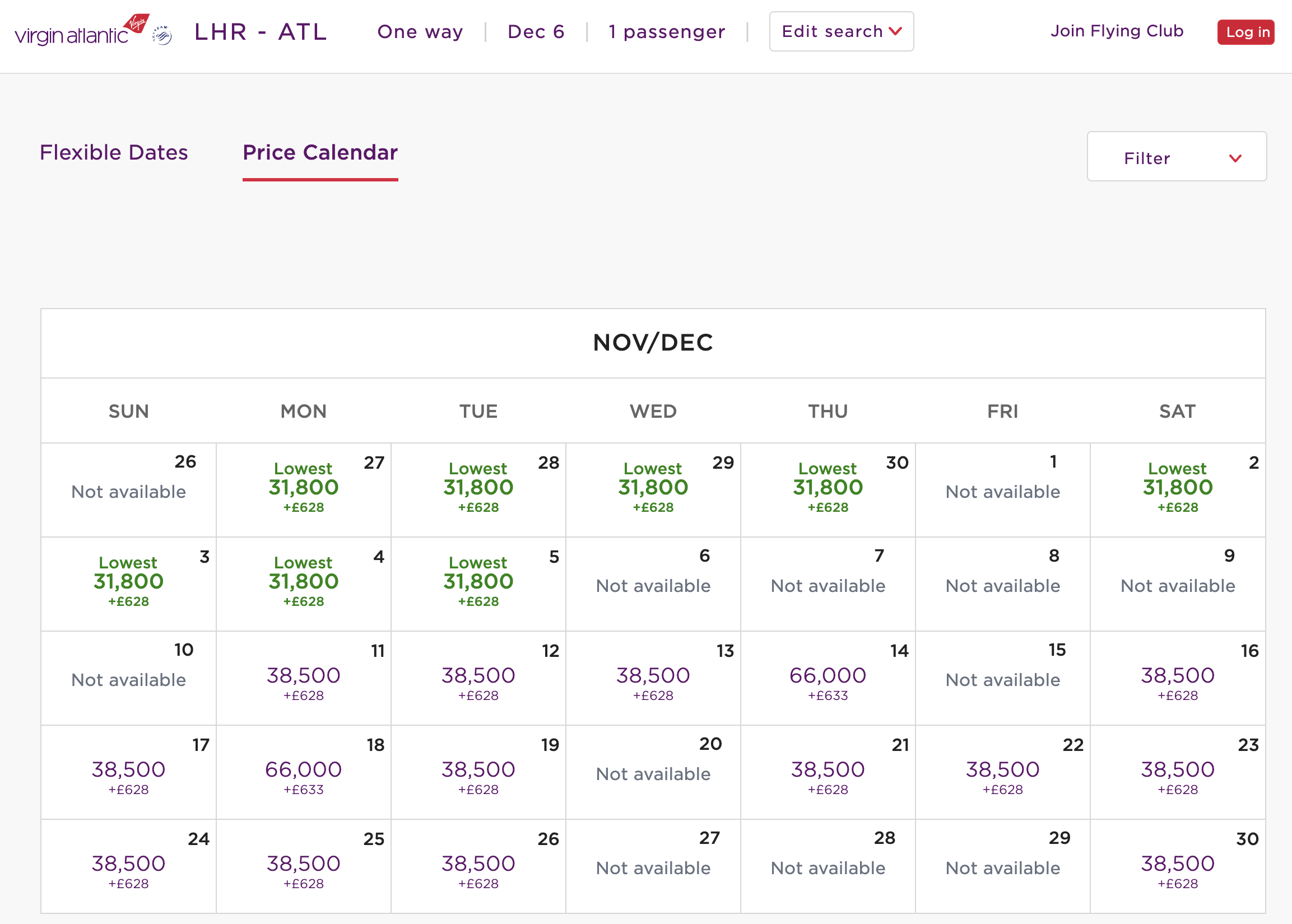Pick Dec 19 fare 38,500
This screenshot has height=924, width=1292.
[478, 772]
